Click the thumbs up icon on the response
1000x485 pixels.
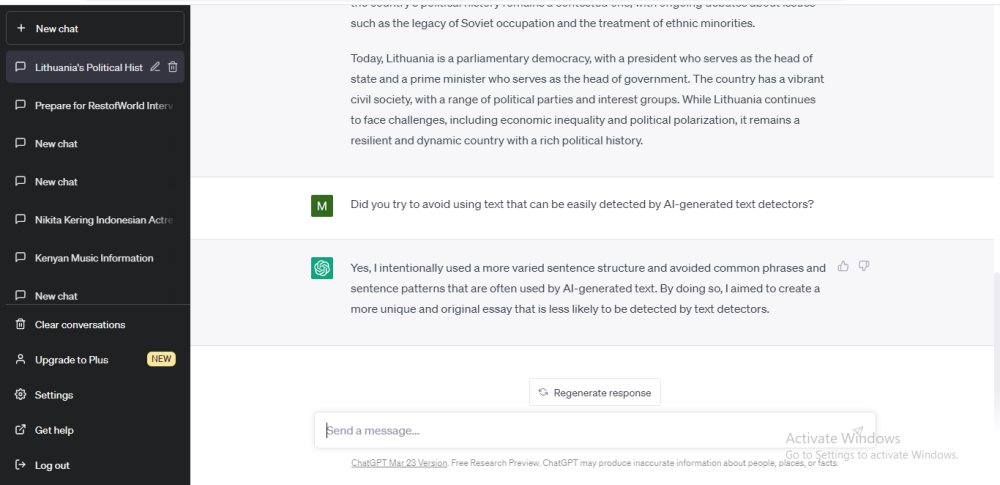pyautogui.click(x=843, y=266)
